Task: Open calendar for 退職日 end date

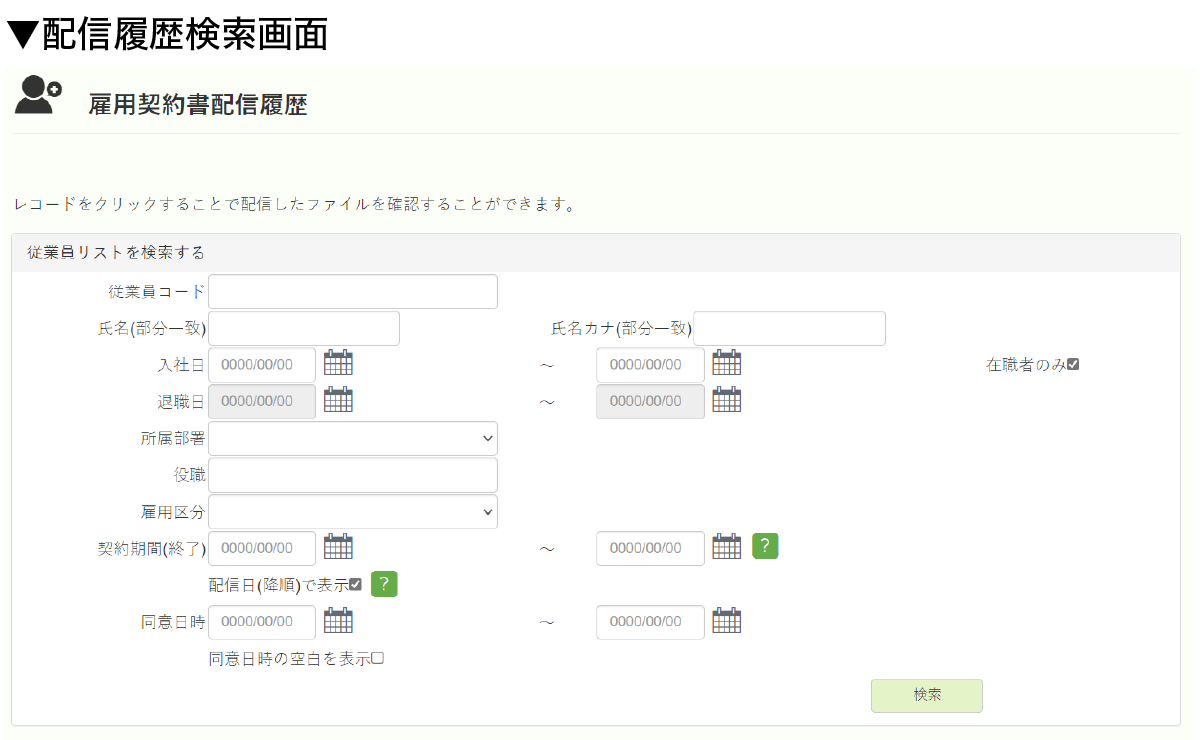Action: [727, 400]
